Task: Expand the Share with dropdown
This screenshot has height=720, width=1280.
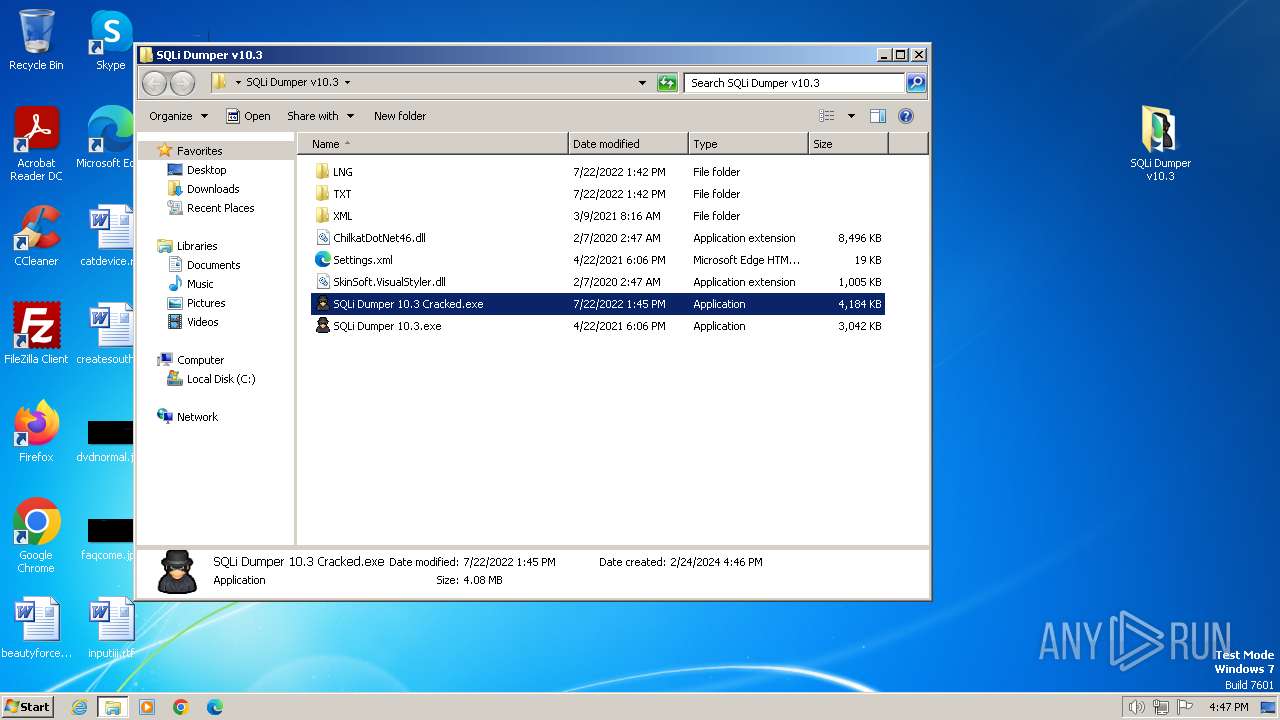Action: [x=320, y=116]
